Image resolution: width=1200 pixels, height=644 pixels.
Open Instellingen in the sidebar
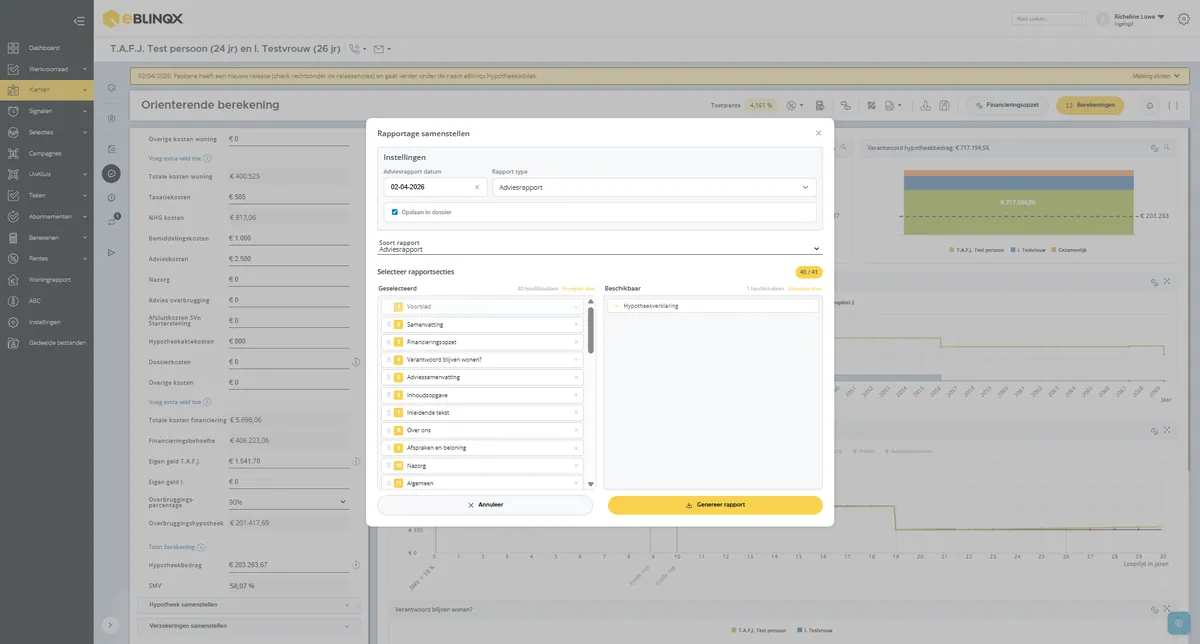tap(46, 322)
